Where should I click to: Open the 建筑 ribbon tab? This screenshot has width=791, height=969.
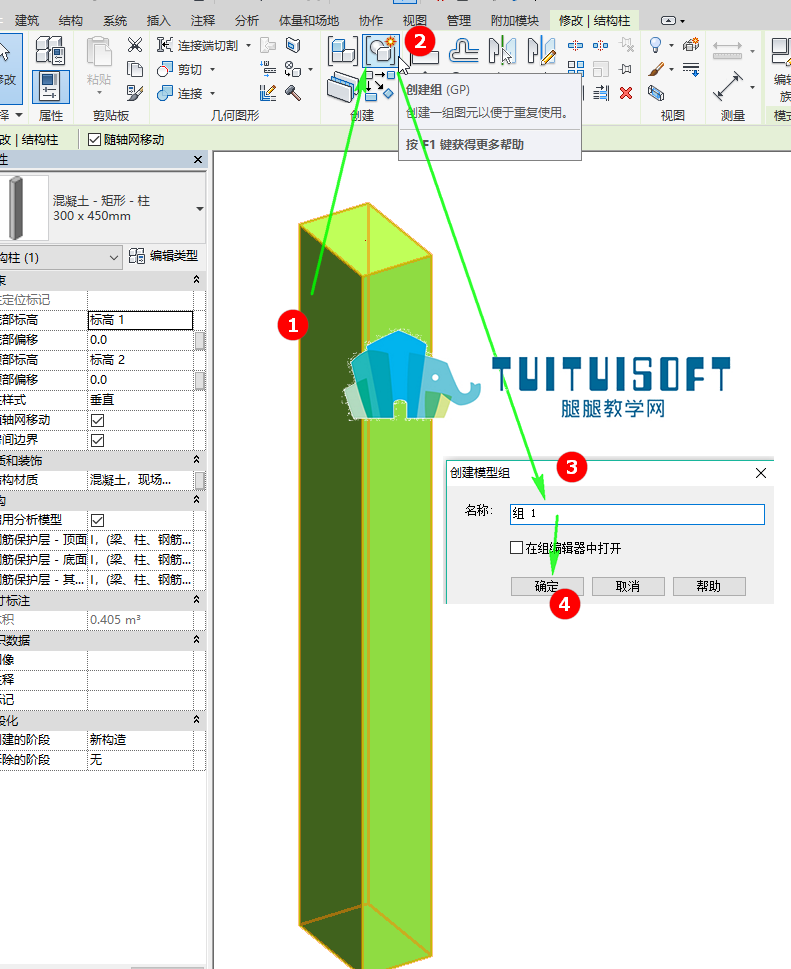pyautogui.click(x=27, y=20)
